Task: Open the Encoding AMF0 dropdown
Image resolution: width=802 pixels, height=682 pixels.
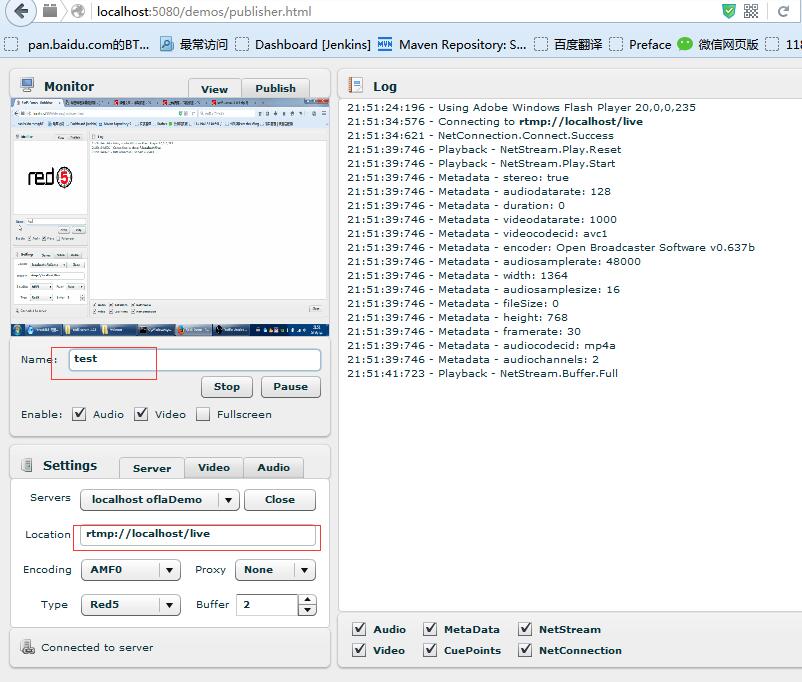Action: click(x=131, y=569)
